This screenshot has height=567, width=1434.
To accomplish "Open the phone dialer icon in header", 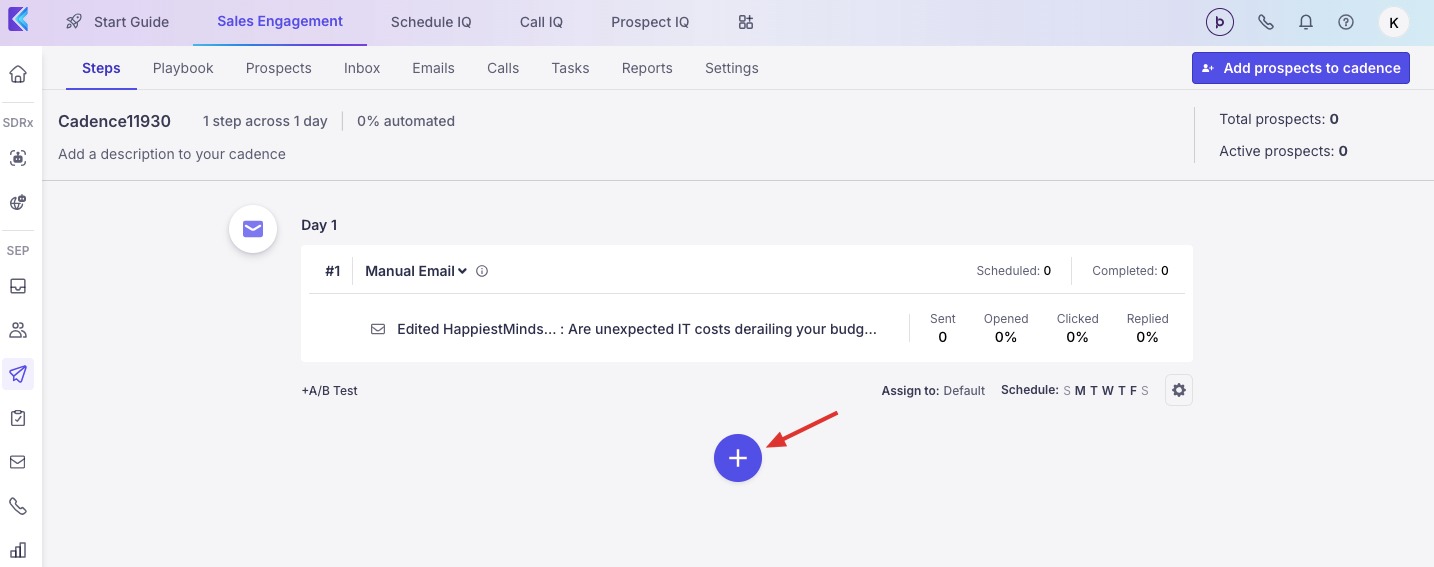I will [x=1265, y=22].
